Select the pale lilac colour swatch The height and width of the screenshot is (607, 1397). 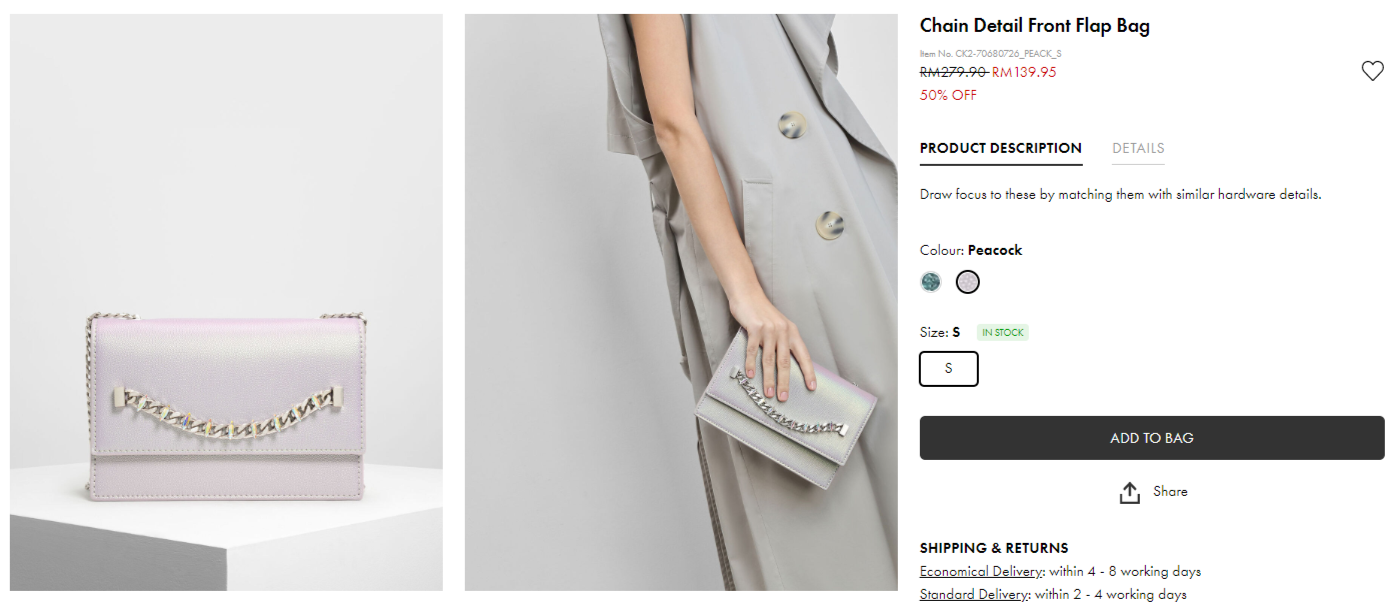[967, 282]
